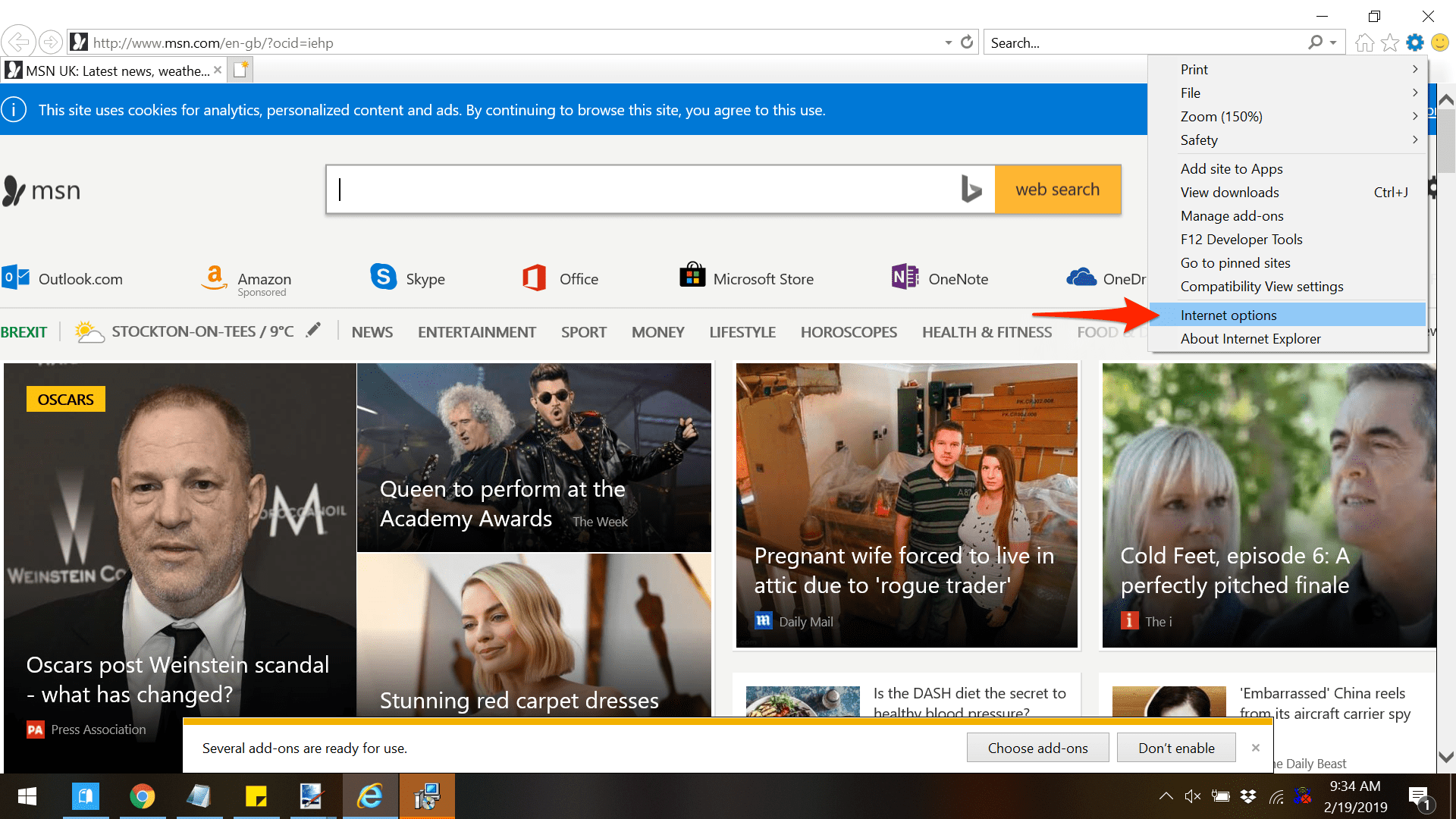Open a new tab with the blank tab button
The width and height of the screenshot is (1456, 819).
tap(241, 70)
